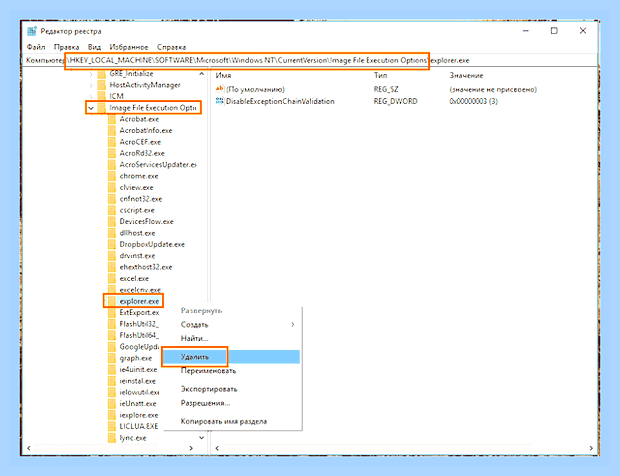Expand the HostActivityManager key

tap(91, 85)
